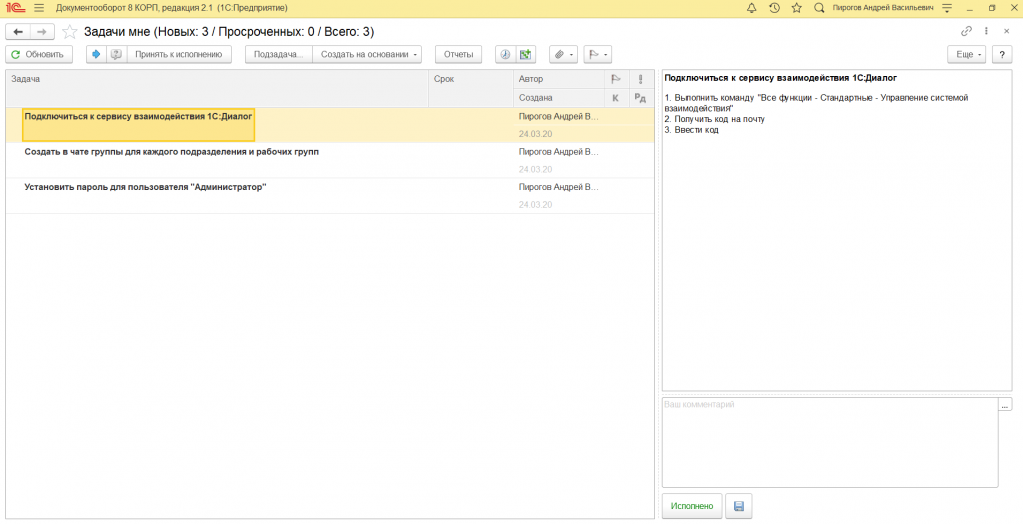Open the paperclip attachments dropdown
This screenshot has width=1023, height=524.
[x=563, y=54]
